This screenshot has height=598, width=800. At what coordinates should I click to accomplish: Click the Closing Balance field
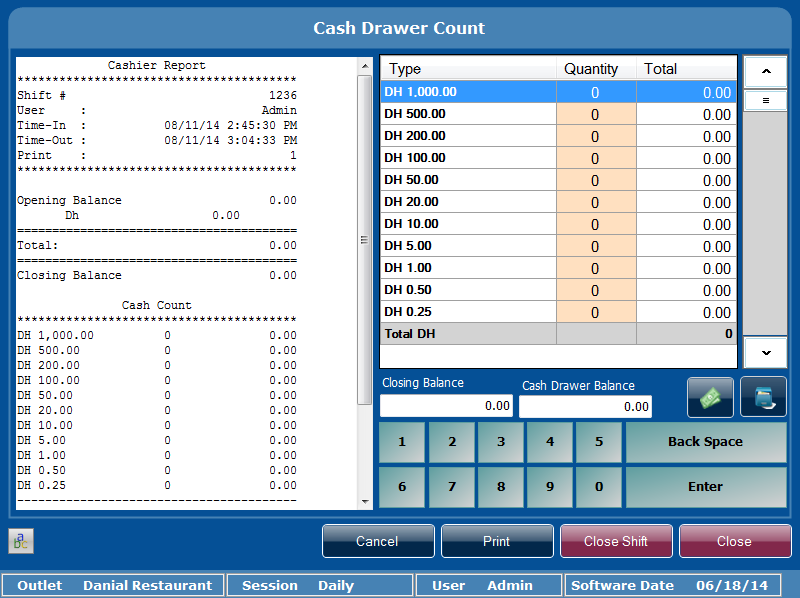446,406
